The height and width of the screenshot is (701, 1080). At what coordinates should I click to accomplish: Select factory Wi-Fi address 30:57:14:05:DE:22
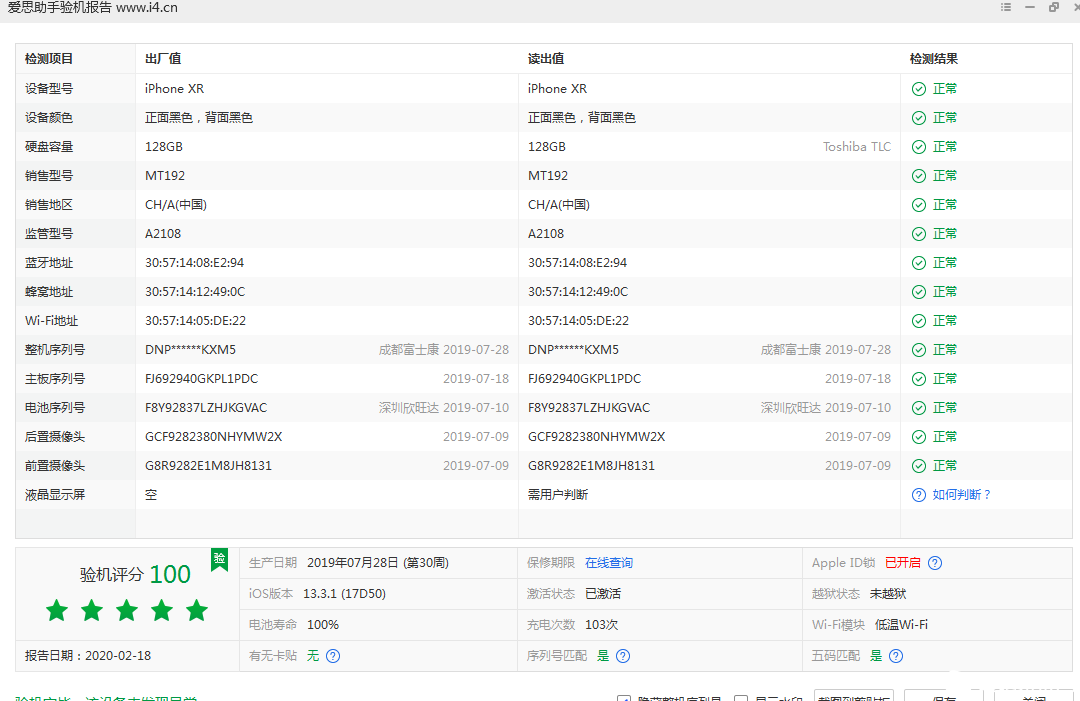pyautogui.click(x=196, y=321)
